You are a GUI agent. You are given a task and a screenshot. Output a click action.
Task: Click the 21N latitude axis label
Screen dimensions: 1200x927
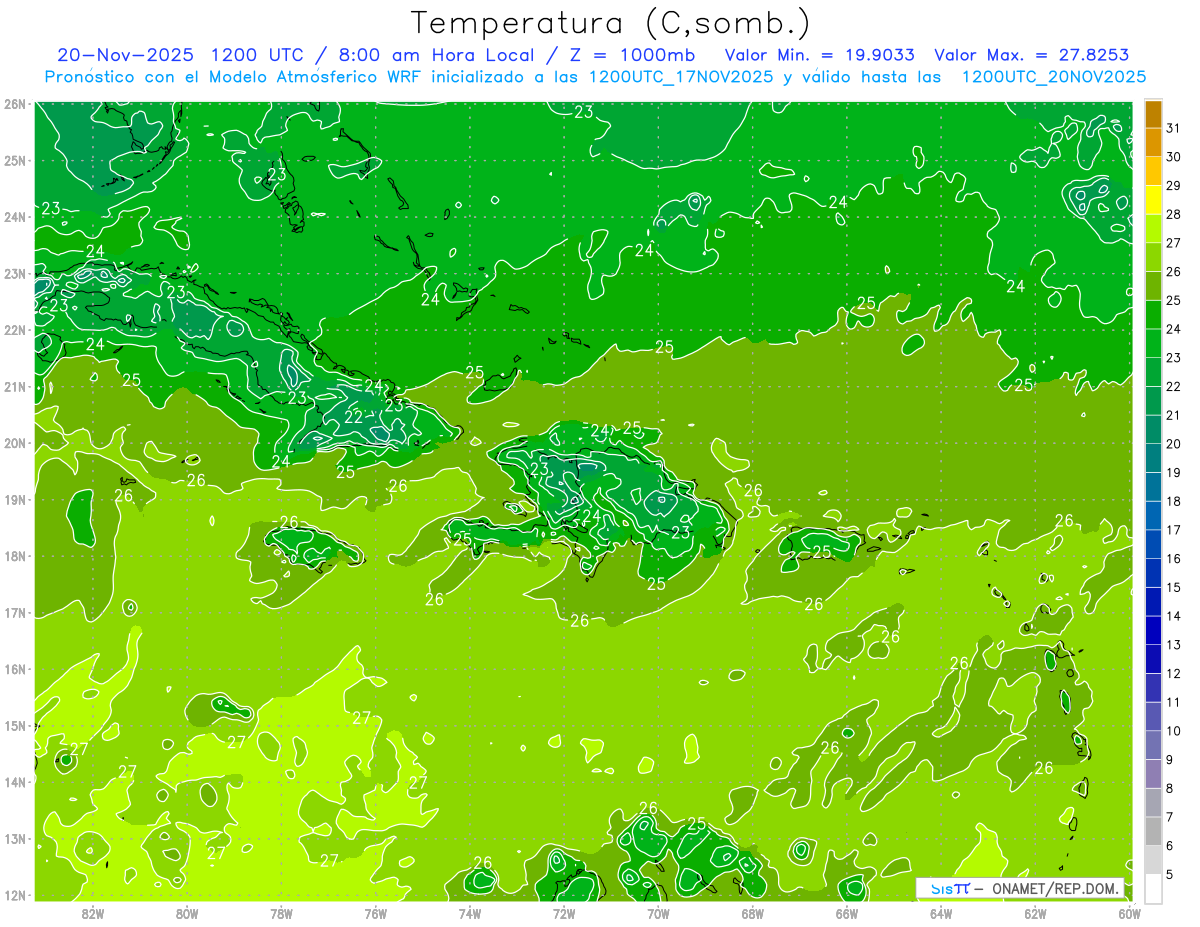point(14,386)
